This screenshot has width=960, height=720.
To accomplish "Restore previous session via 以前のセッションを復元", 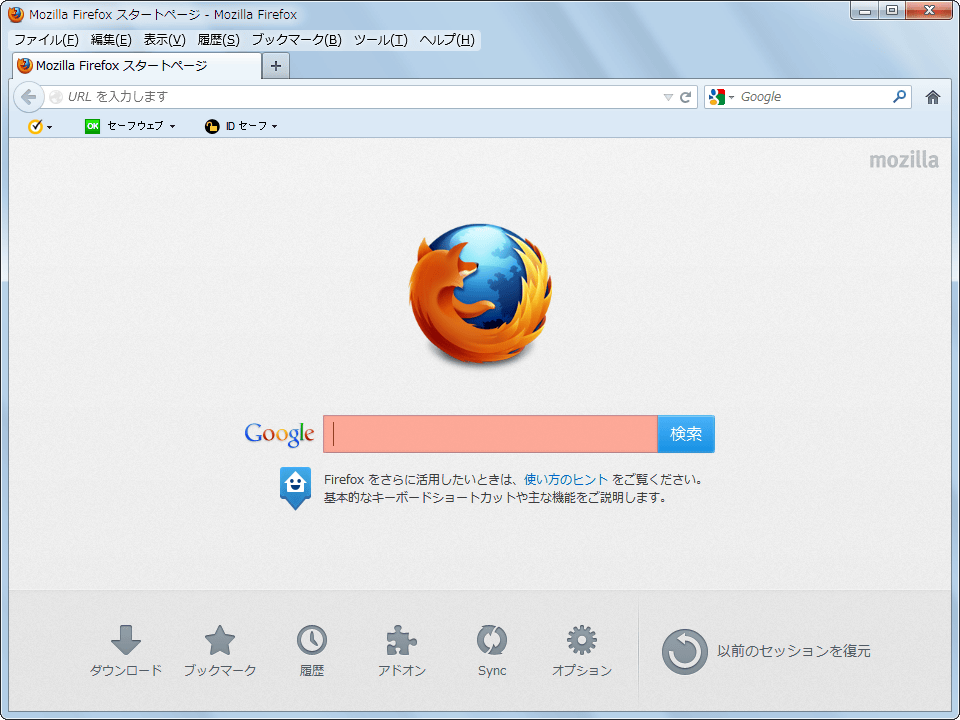I will [x=766, y=651].
